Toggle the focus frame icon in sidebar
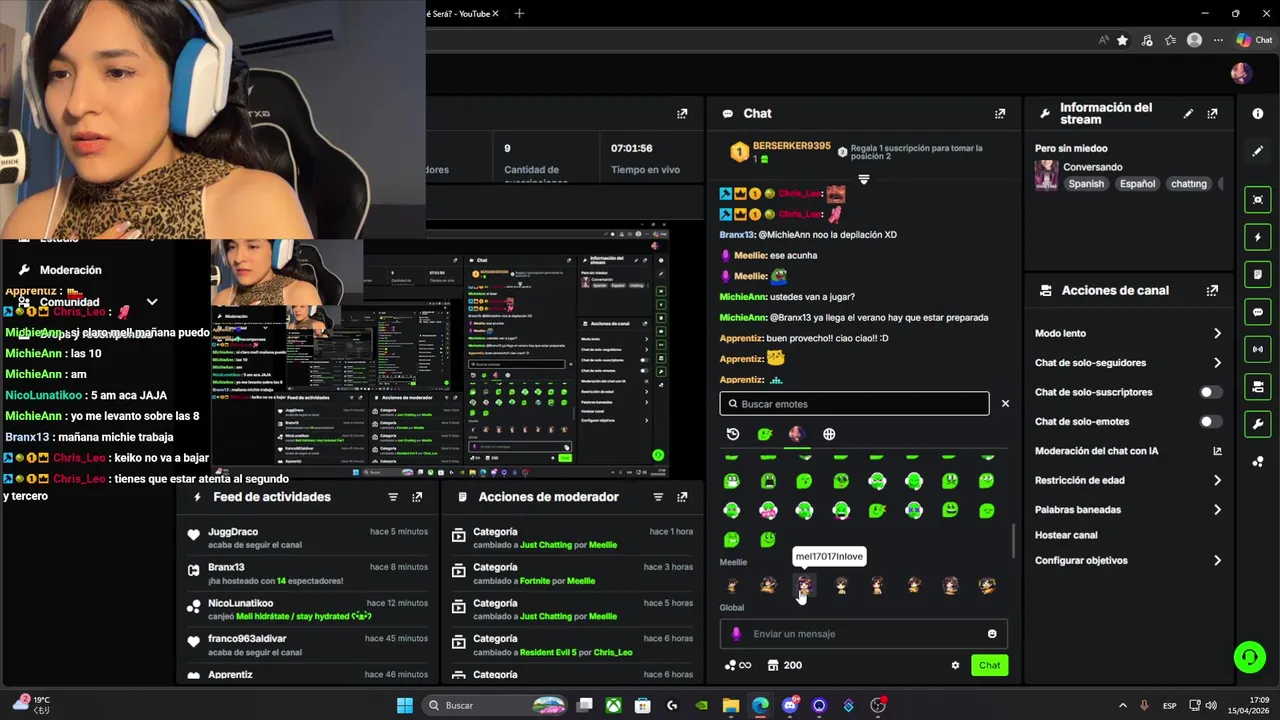The image size is (1280, 720). tap(1258, 200)
